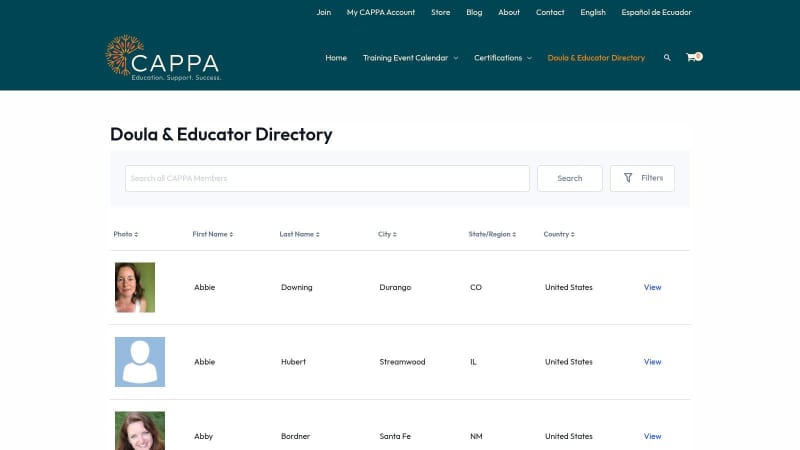Viewport: 800px width, 450px height.
Task: Sort by Country column
Action: [559, 234]
